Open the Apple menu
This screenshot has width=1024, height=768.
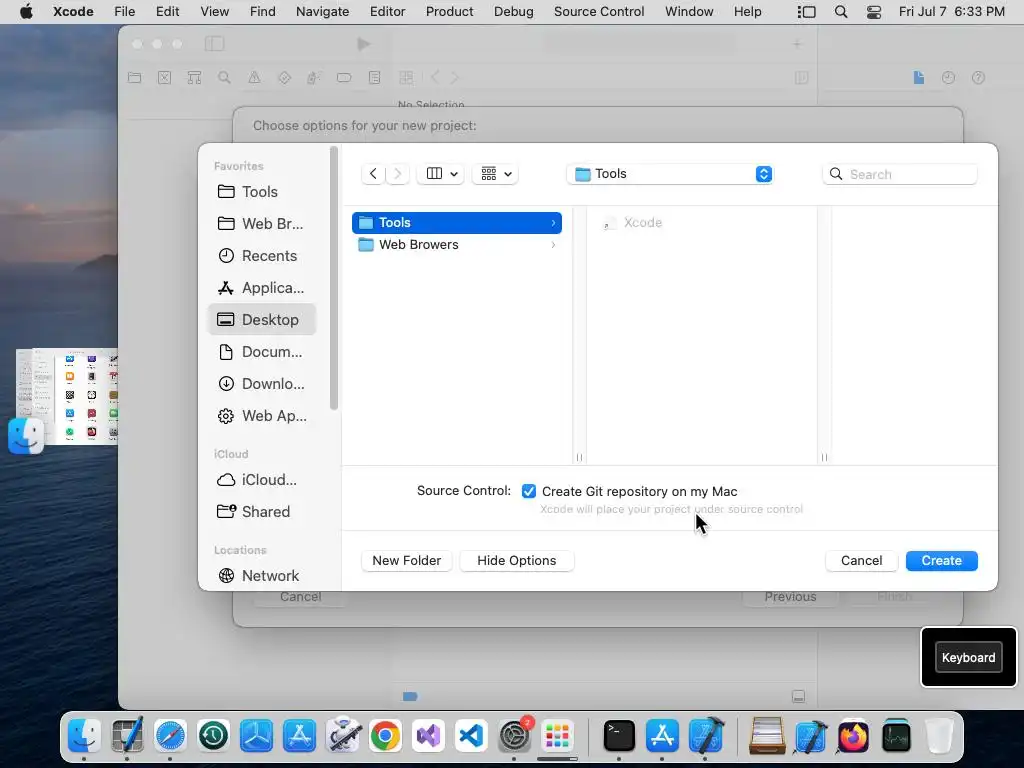(26, 12)
